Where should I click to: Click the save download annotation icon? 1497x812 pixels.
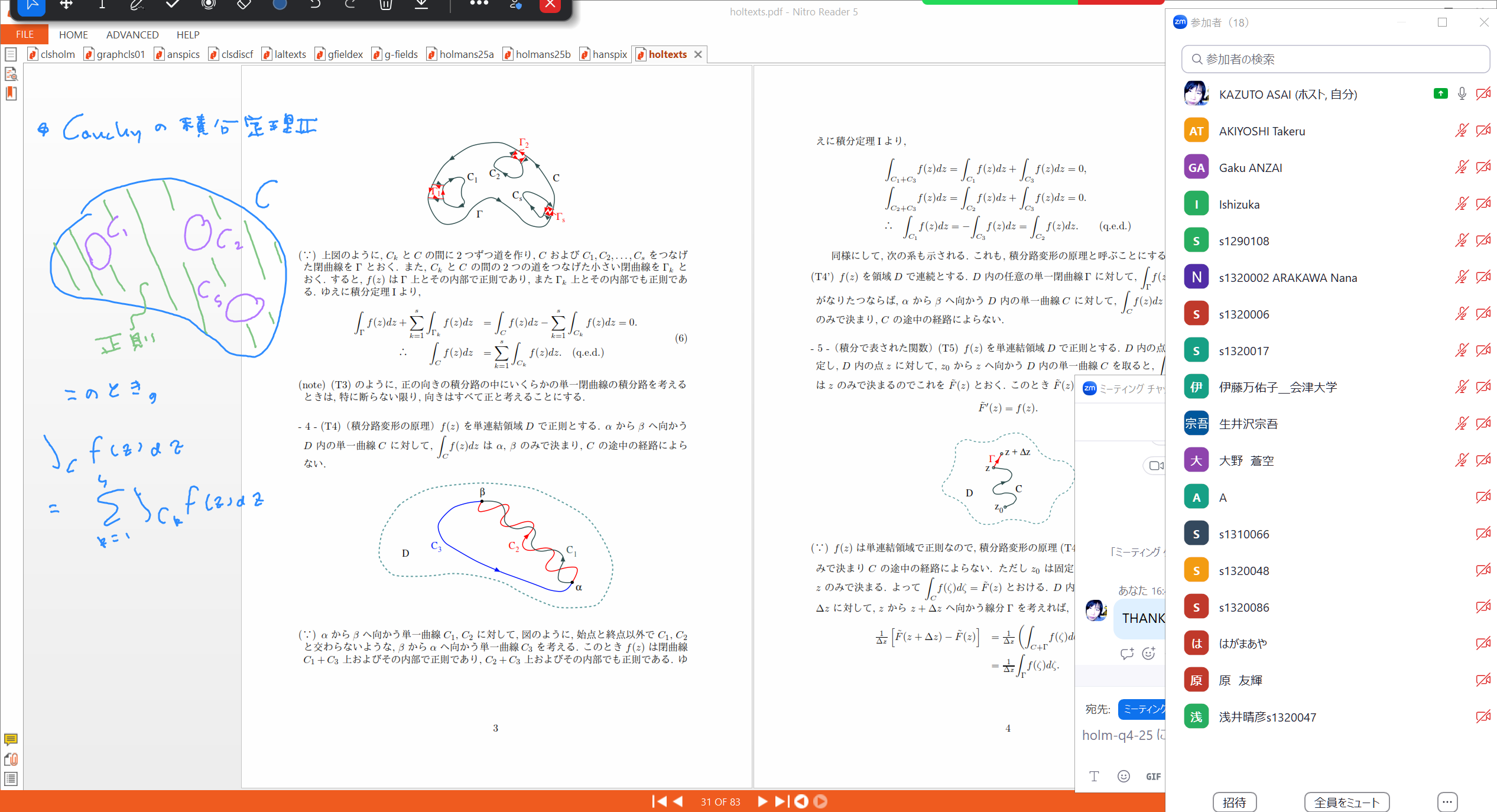[421, 5]
